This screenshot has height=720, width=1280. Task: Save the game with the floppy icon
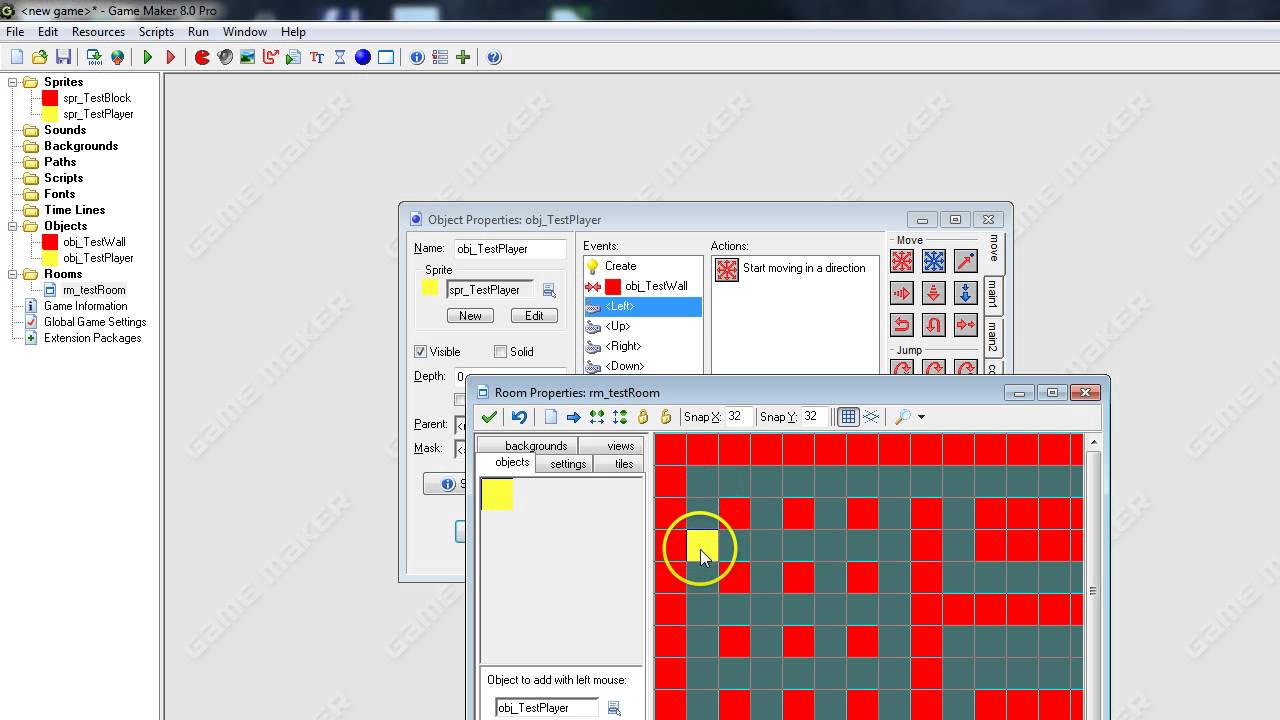click(x=63, y=57)
